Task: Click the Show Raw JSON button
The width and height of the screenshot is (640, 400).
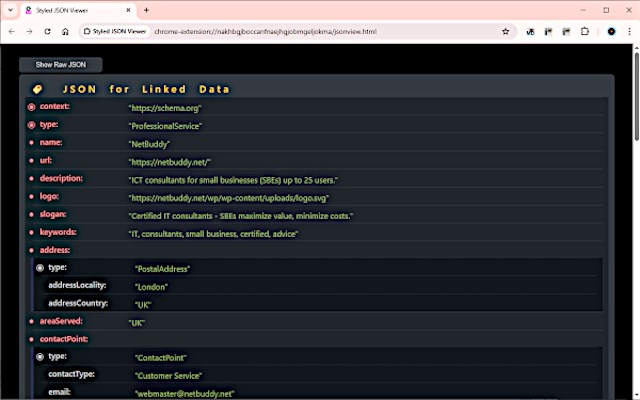Action: pyautogui.click(x=60, y=65)
